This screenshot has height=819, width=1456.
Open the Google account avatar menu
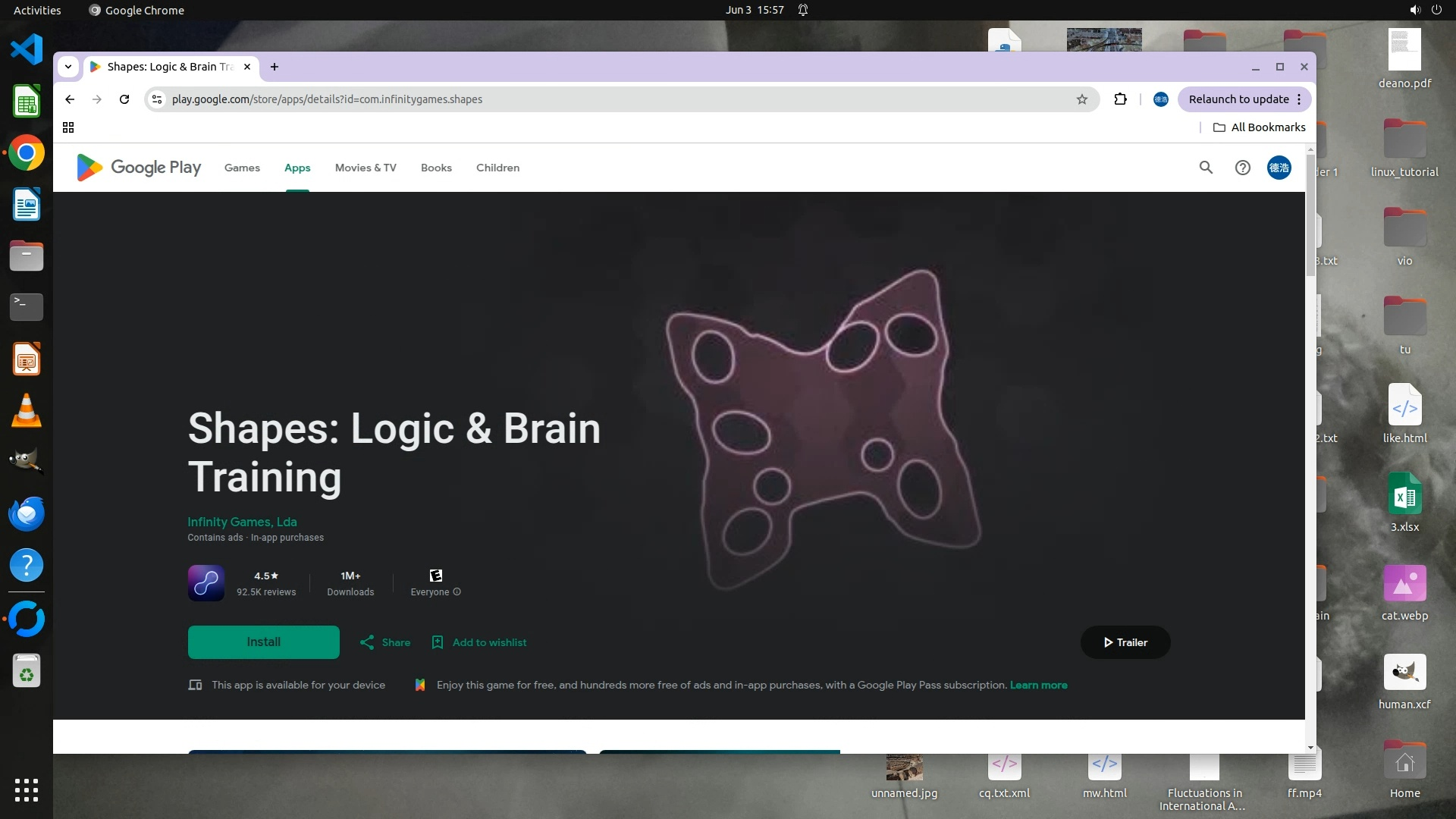click(x=1279, y=168)
